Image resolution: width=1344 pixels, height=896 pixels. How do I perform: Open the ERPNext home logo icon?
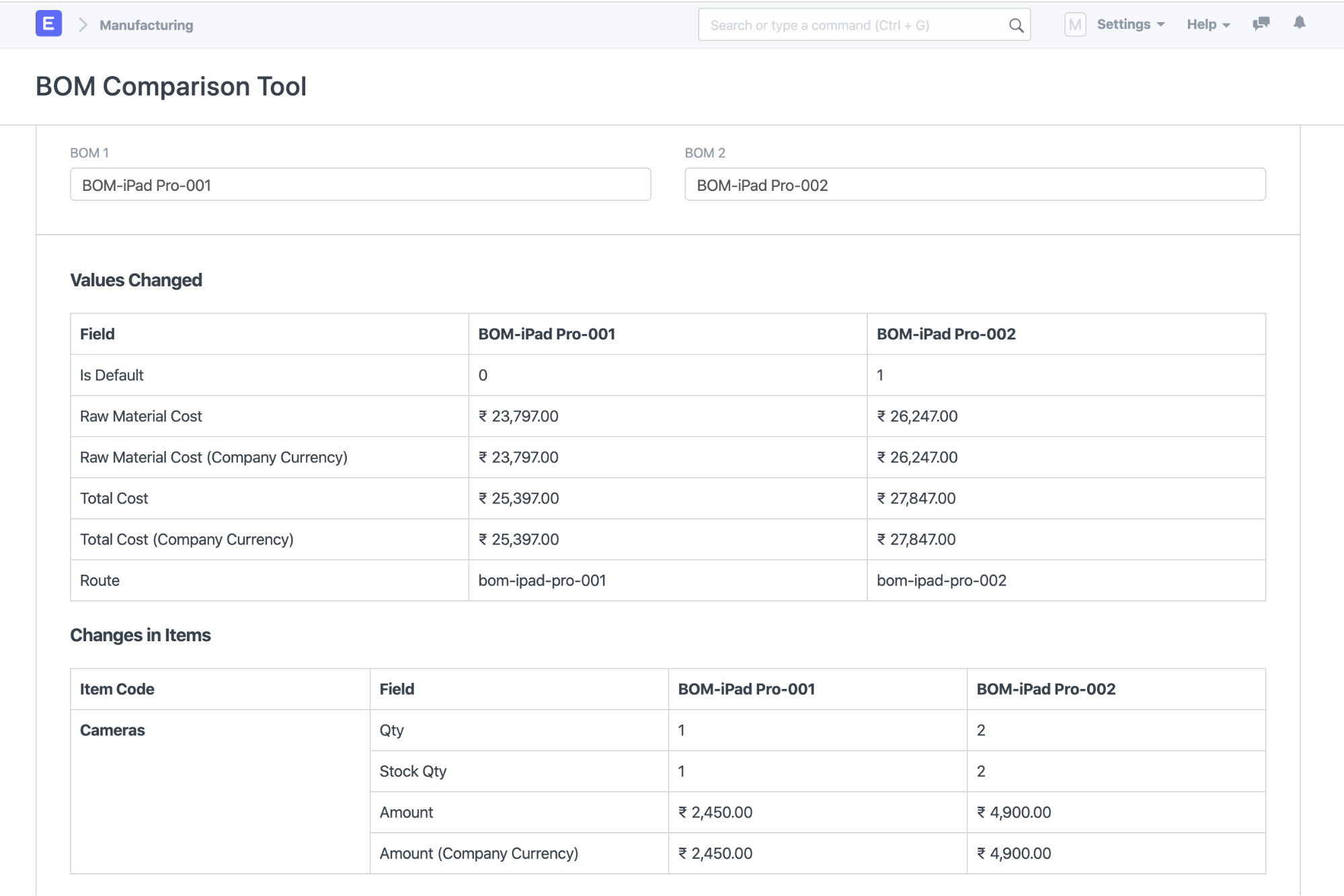(48, 24)
